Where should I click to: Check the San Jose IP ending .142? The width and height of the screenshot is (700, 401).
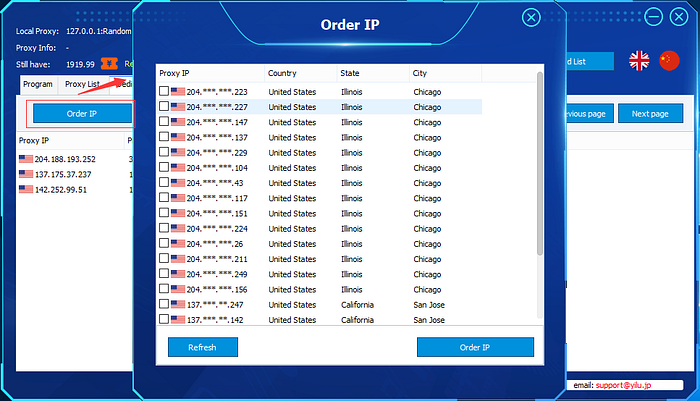164,319
